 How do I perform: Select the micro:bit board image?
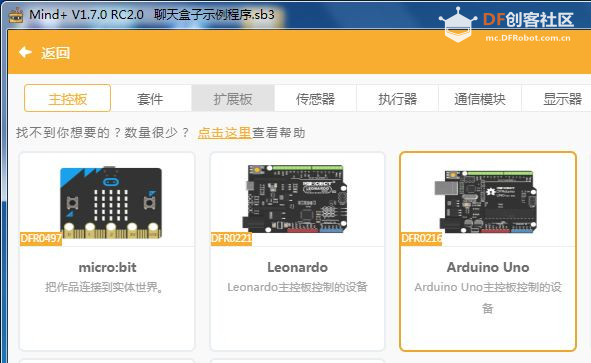click(111, 202)
